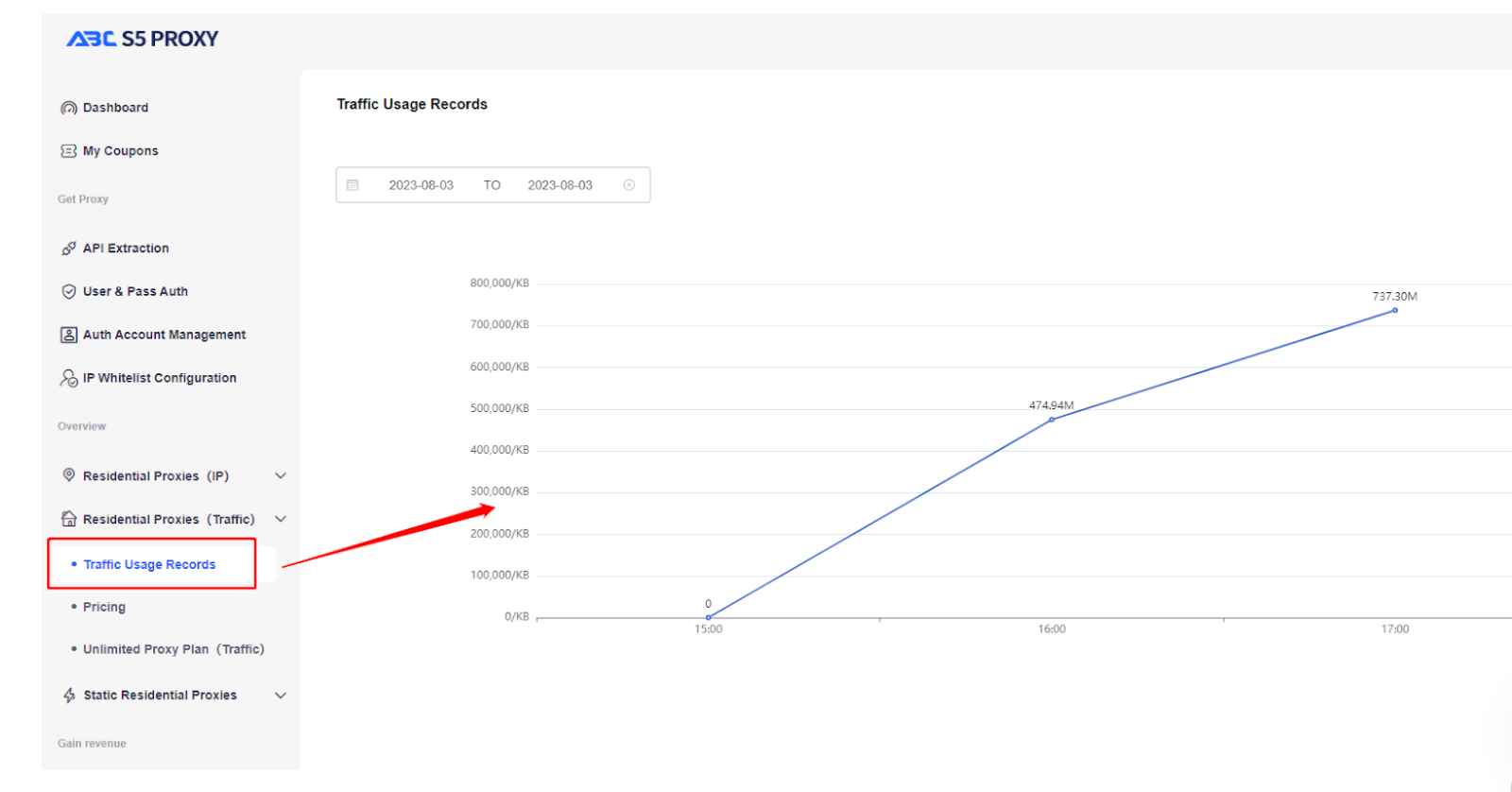Click the Get Proxy section label

pos(83,199)
